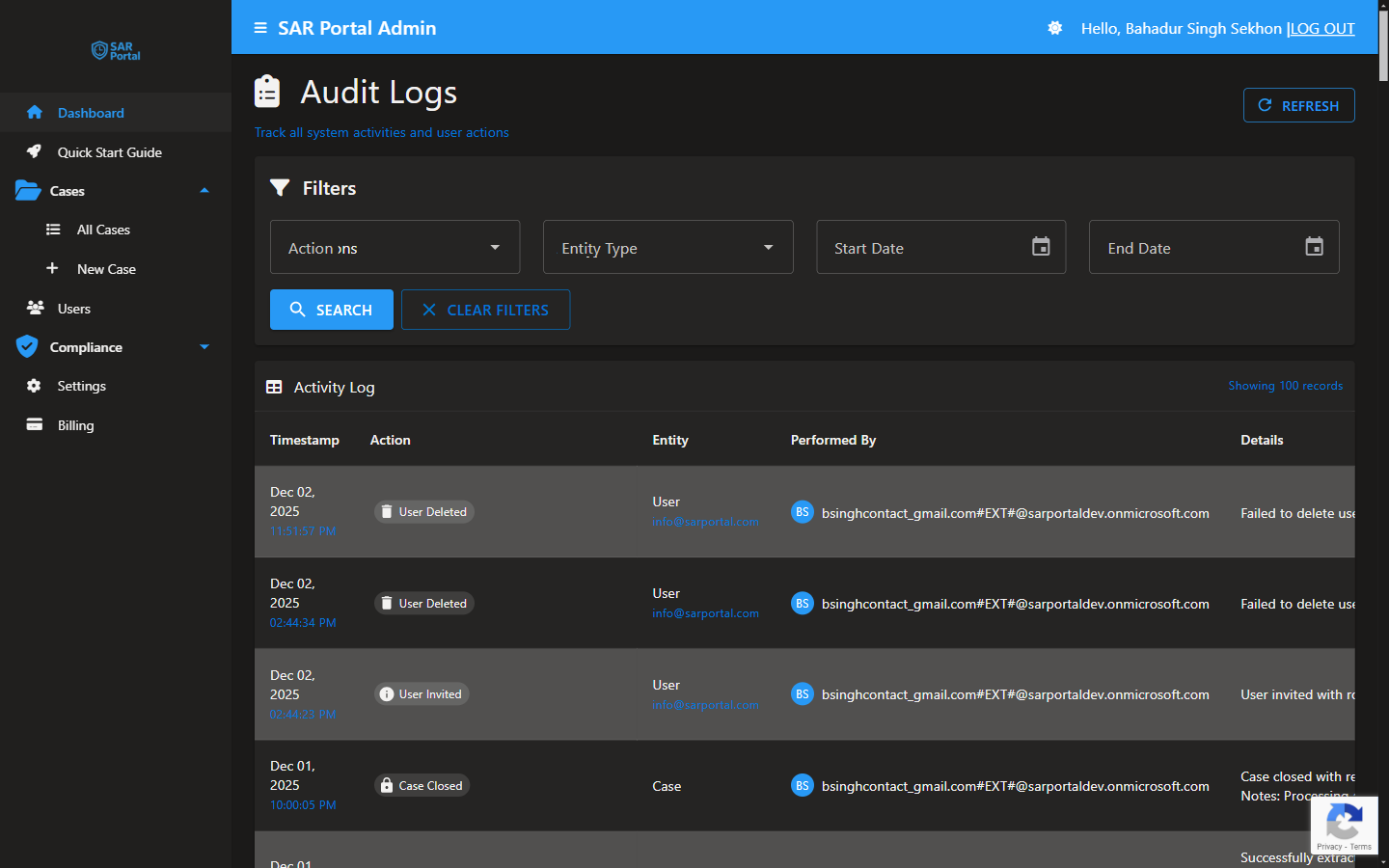
Task: Open the Entity Type dropdown
Action: (668, 247)
